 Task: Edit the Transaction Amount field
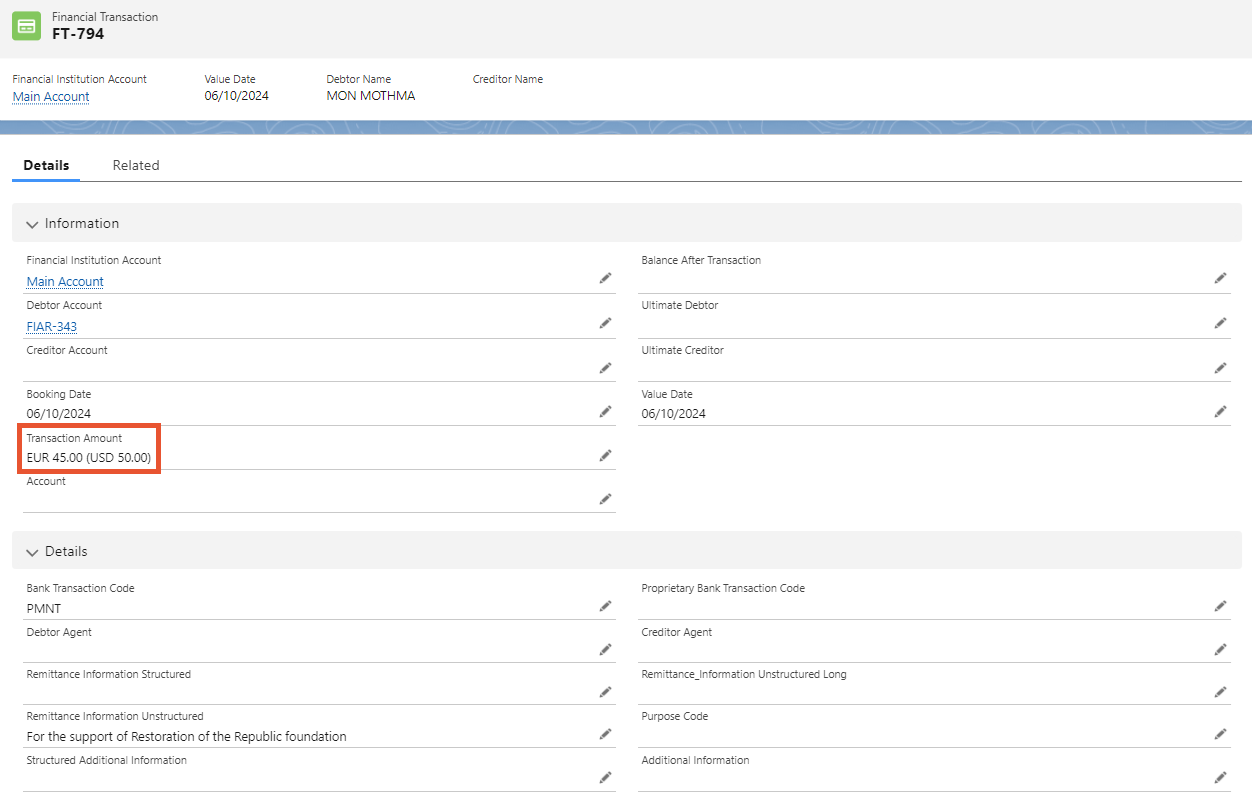(x=605, y=455)
